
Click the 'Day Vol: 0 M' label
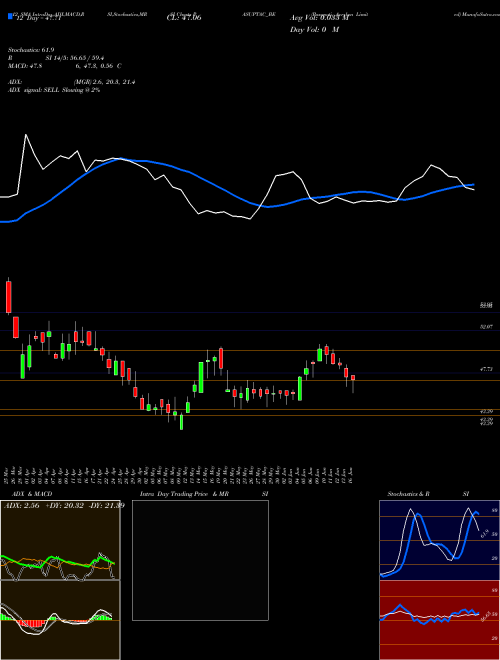pyautogui.click(x=314, y=30)
